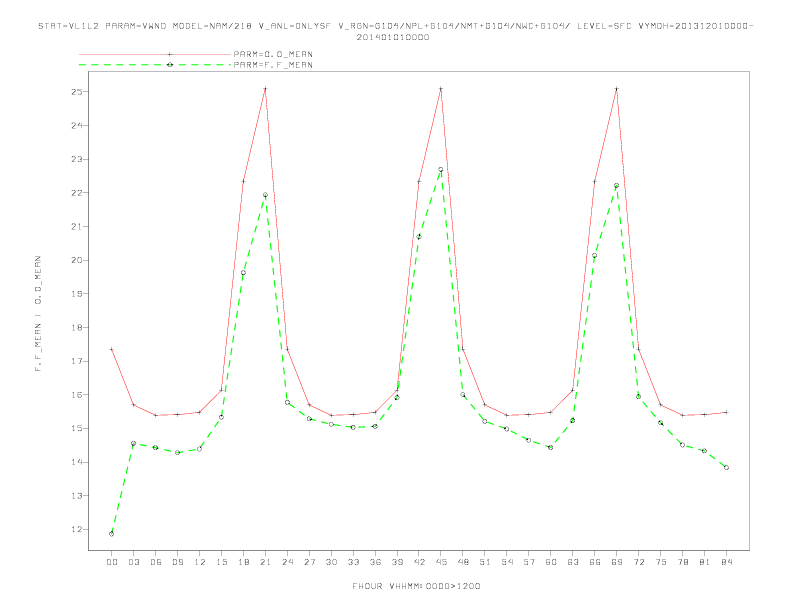
Task: Click y-axis tick label 20
Action: [x=77, y=260]
